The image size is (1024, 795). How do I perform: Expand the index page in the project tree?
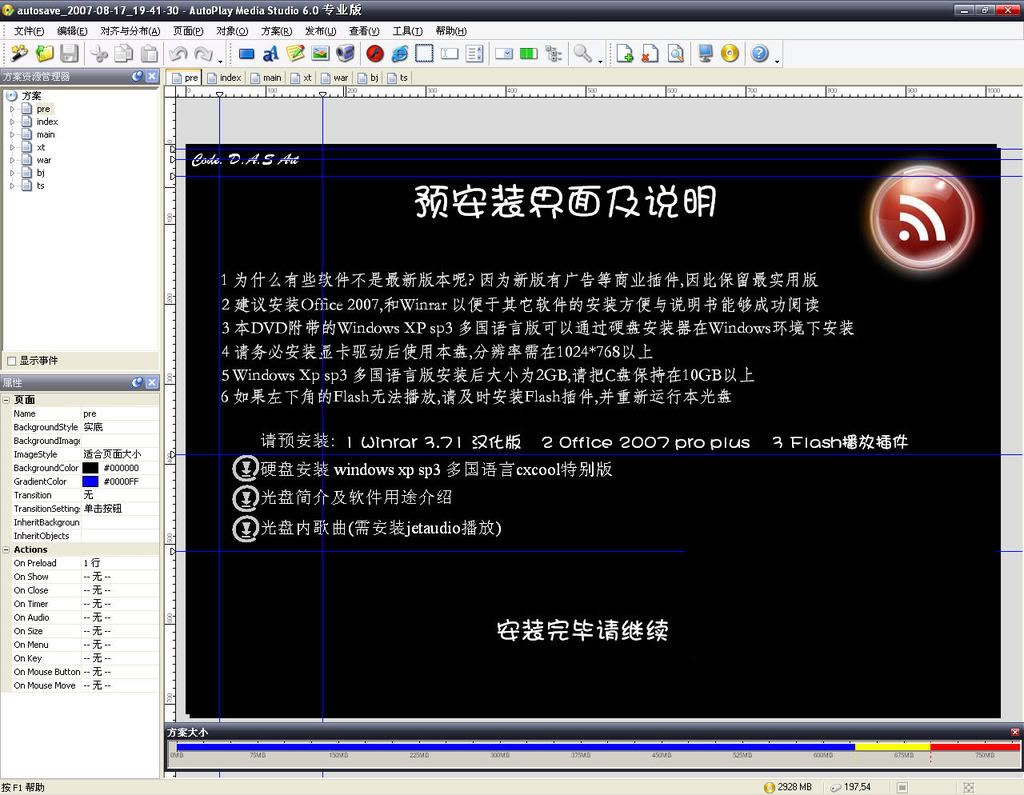click(x=12, y=122)
